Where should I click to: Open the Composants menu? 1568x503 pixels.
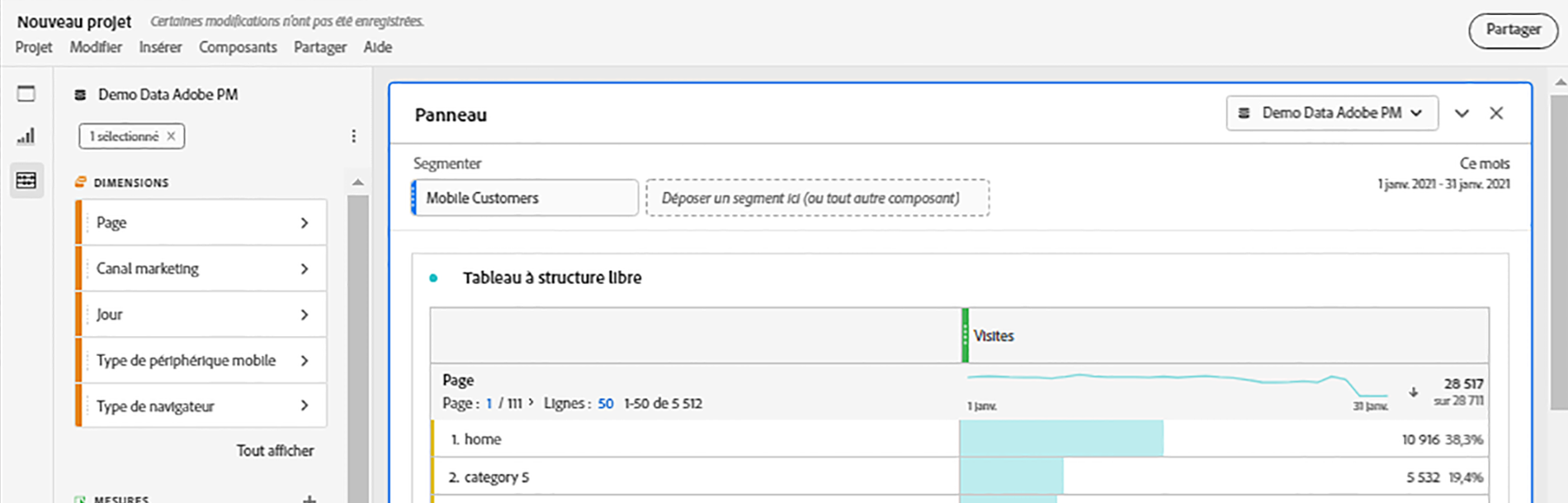[x=238, y=47]
